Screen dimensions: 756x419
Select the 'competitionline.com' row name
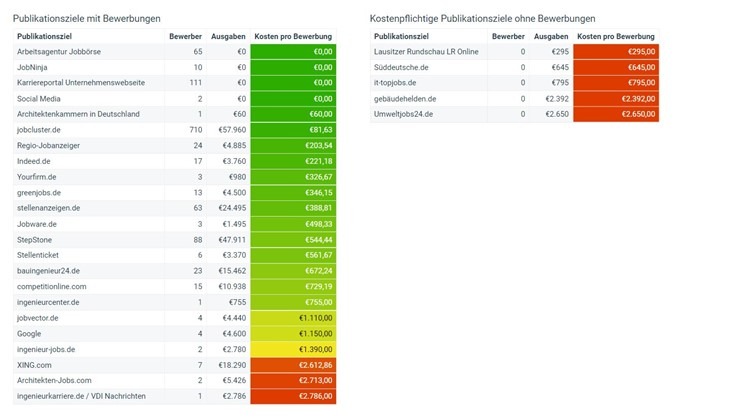tap(52, 286)
